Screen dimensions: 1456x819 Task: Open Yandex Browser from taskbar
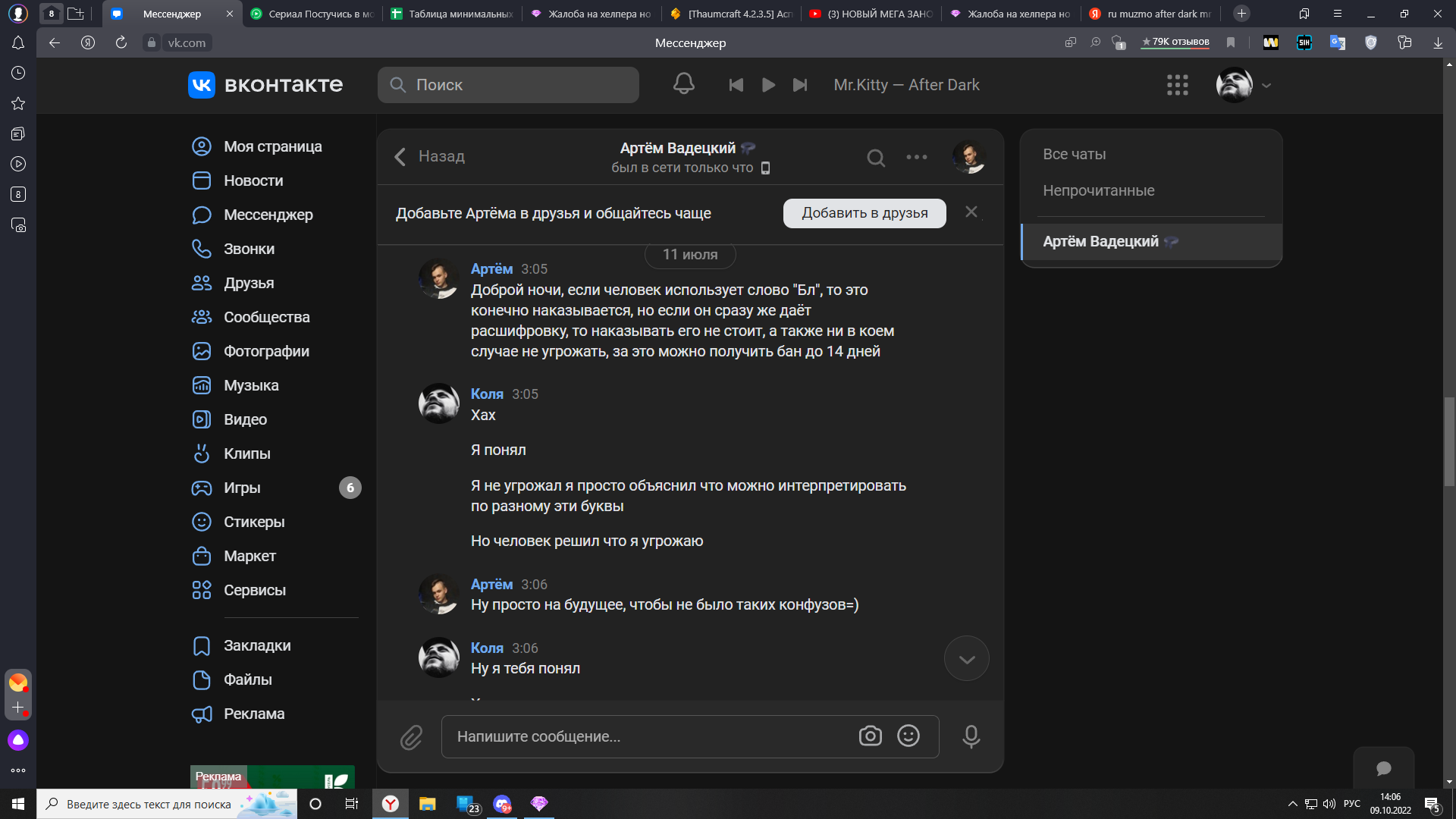(390, 804)
